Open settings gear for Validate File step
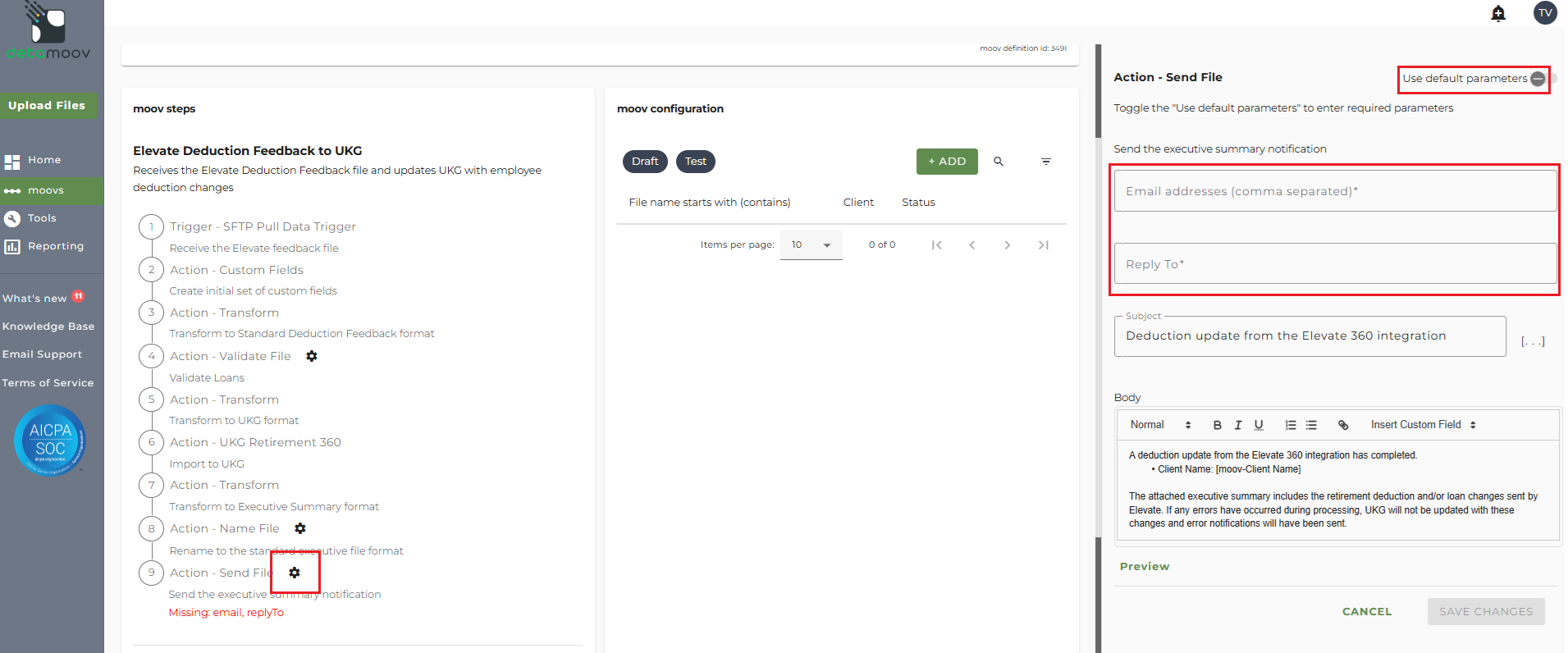The image size is (1568, 653). (312, 356)
